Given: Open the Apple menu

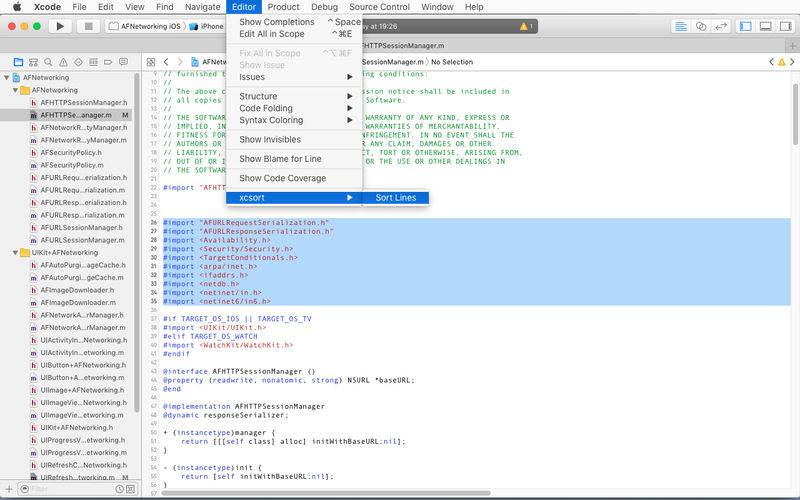Looking at the screenshot, I should (17, 7).
